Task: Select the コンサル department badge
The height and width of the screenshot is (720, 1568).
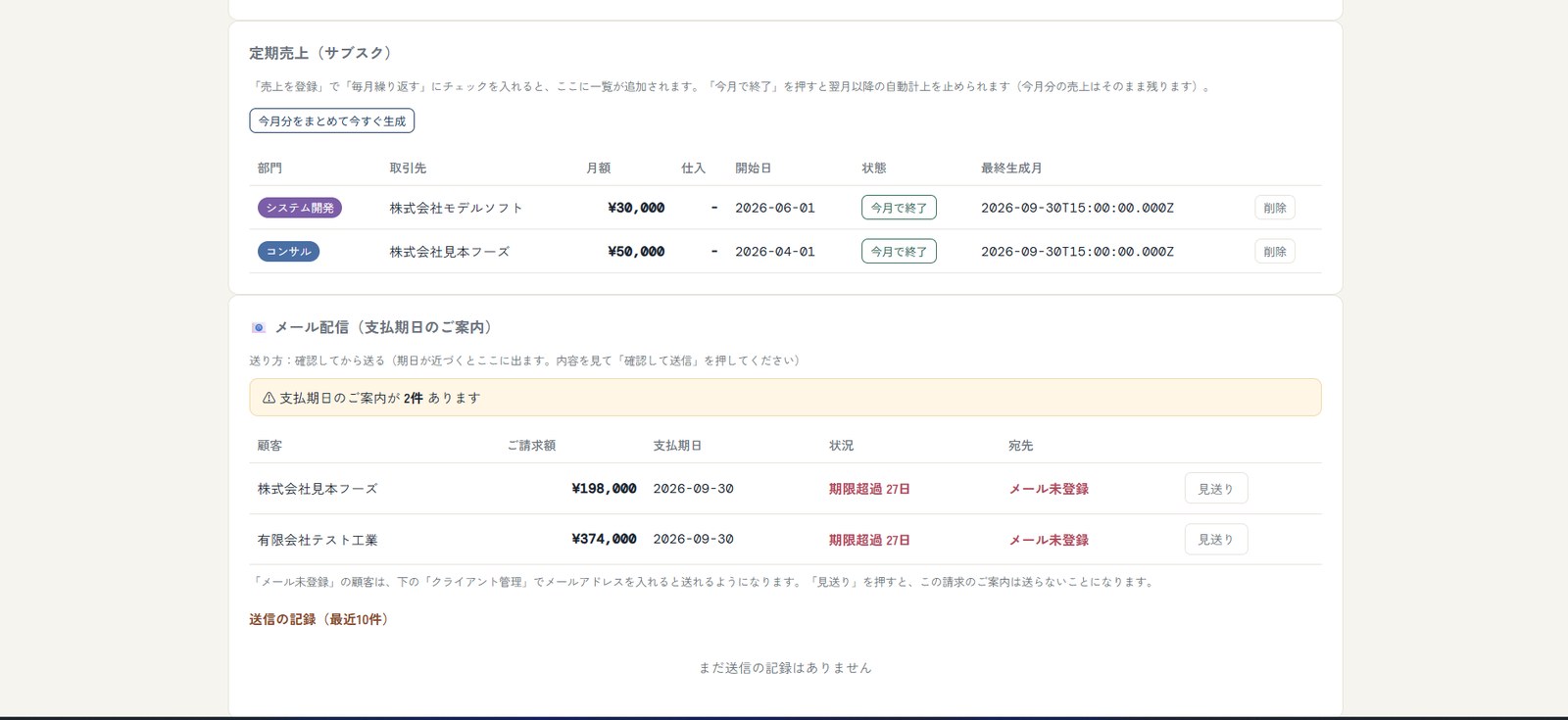Action: tap(289, 252)
